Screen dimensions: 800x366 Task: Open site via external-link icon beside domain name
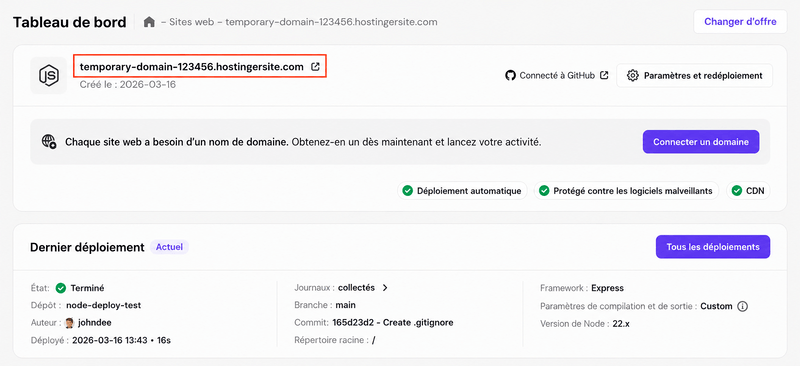315,66
